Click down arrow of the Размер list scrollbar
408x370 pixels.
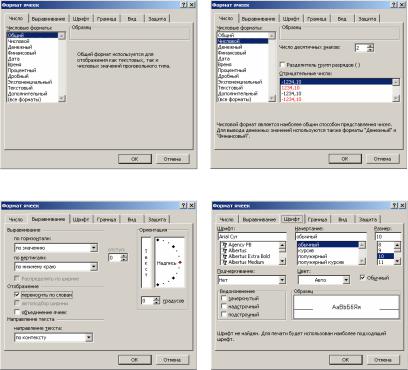[397, 262]
